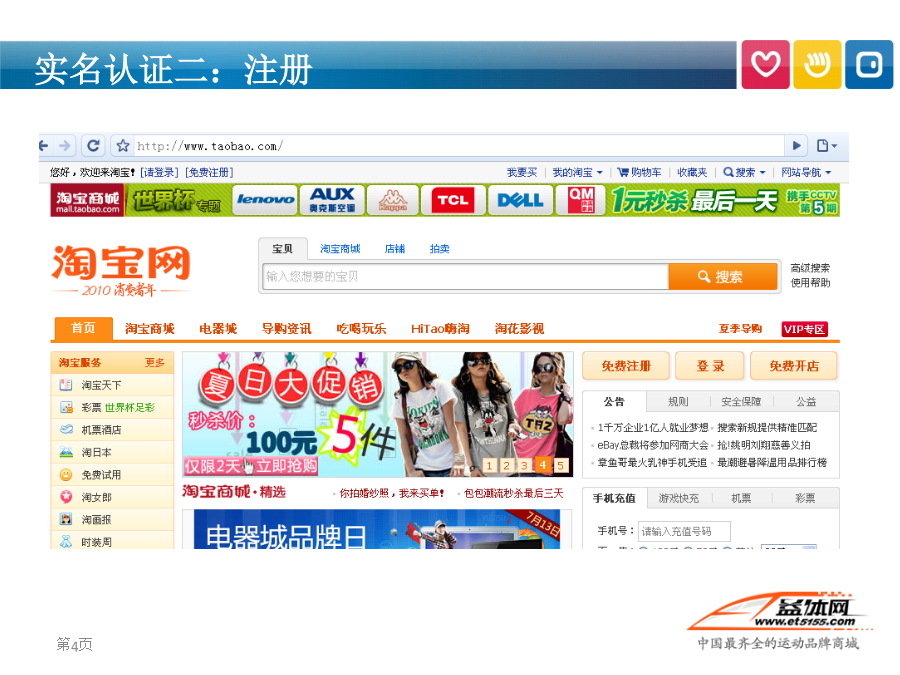Screen dimensions: 900x675
Task: Click the Kappa brand logo
Action: click(393, 200)
